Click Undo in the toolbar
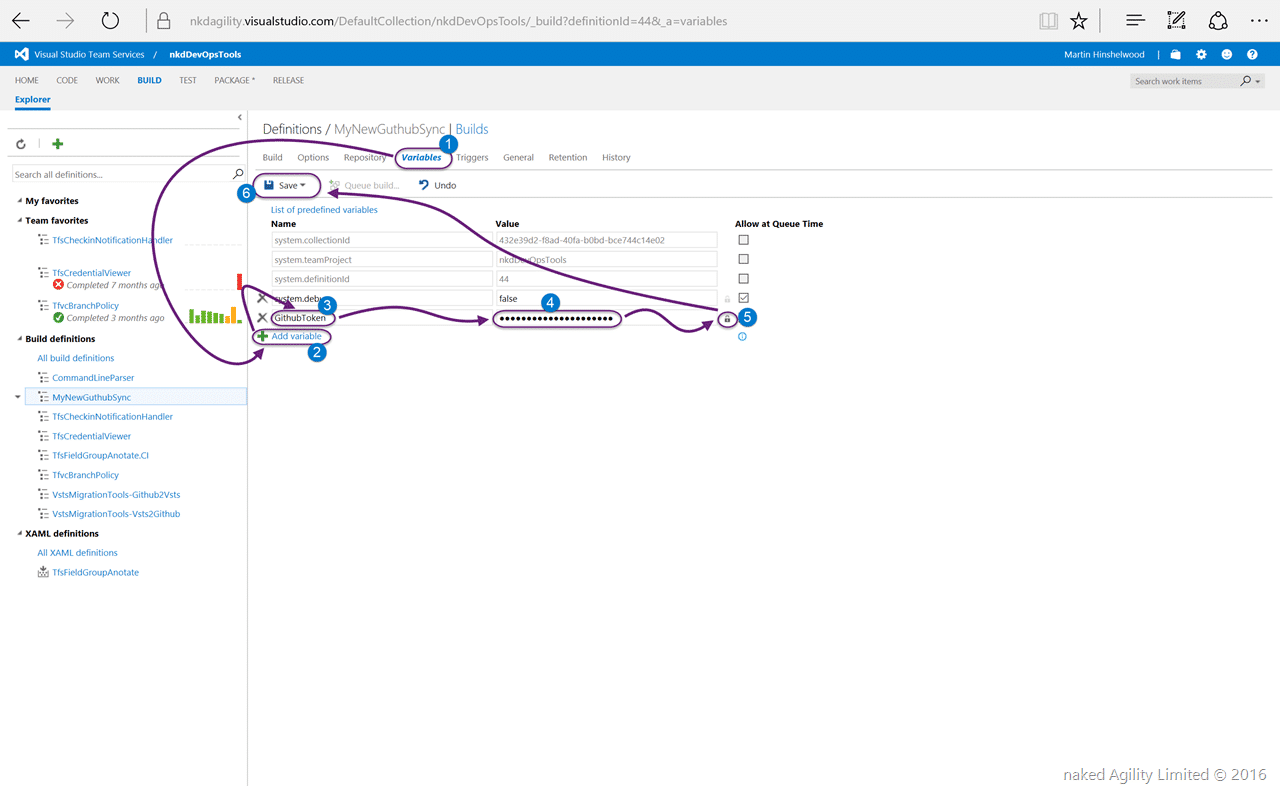 pyautogui.click(x=438, y=185)
